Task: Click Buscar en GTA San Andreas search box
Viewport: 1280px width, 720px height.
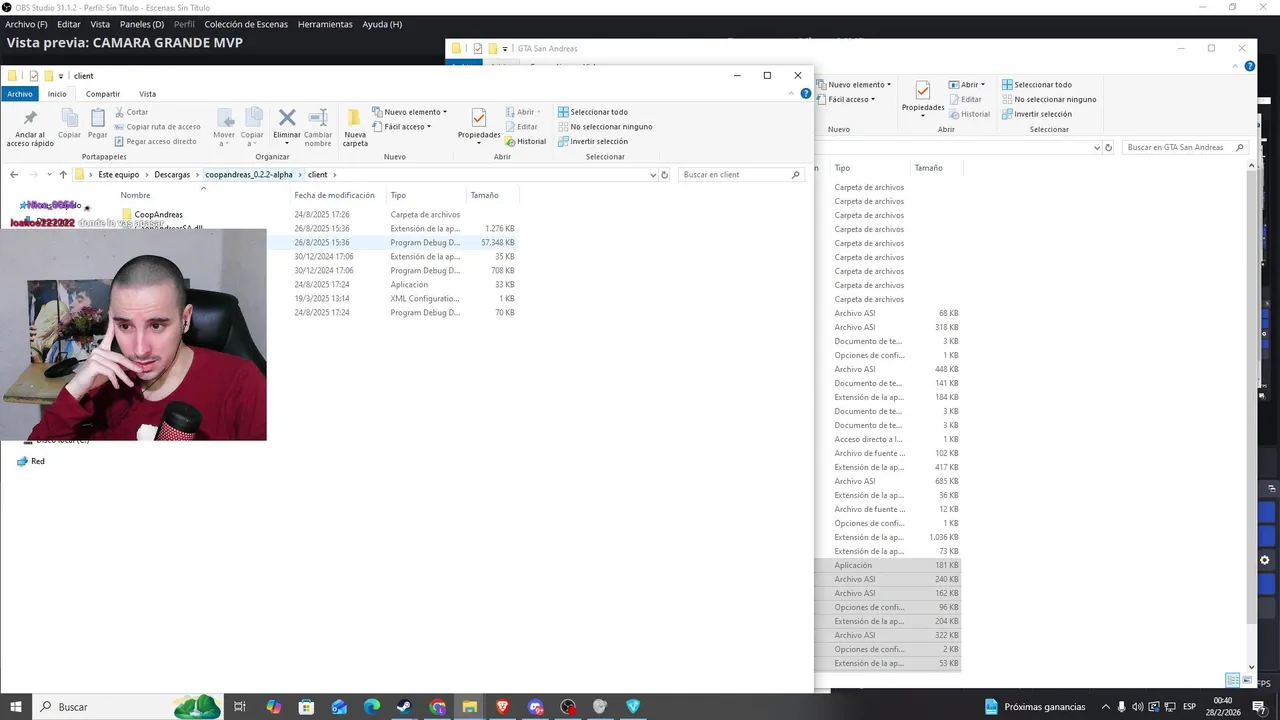Action: [1184, 148]
